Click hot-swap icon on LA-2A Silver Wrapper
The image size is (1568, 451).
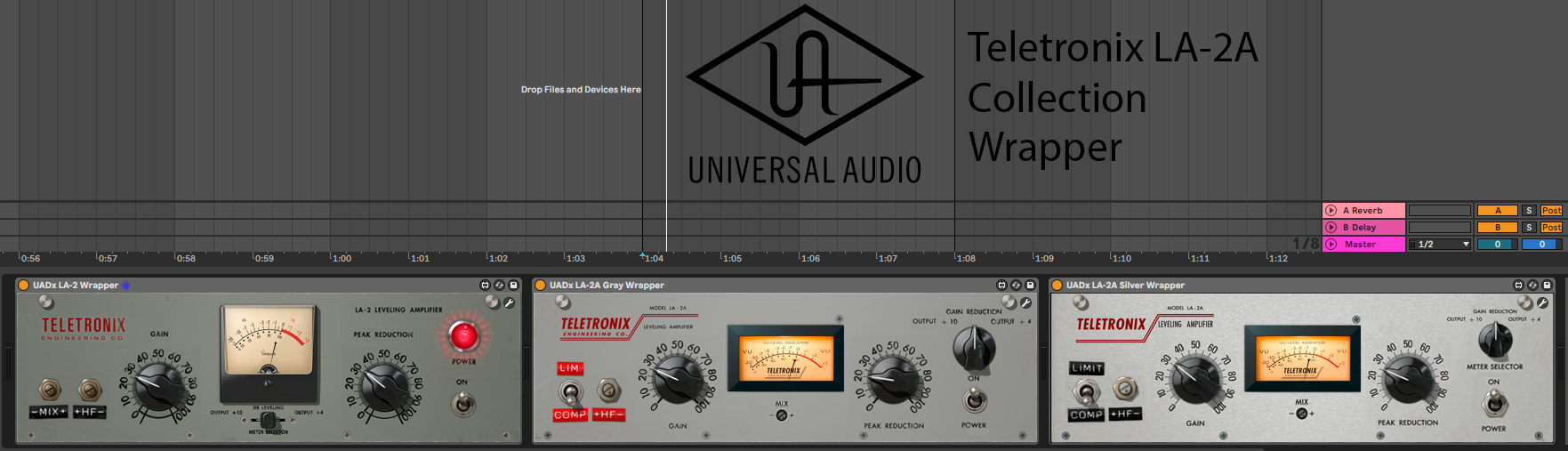click(1532, 286)
